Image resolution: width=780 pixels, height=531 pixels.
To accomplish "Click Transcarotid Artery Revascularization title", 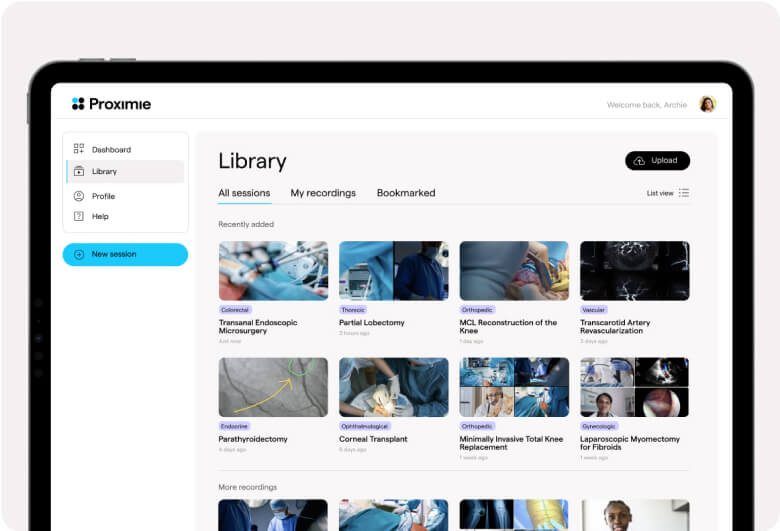I will (615, 326).
